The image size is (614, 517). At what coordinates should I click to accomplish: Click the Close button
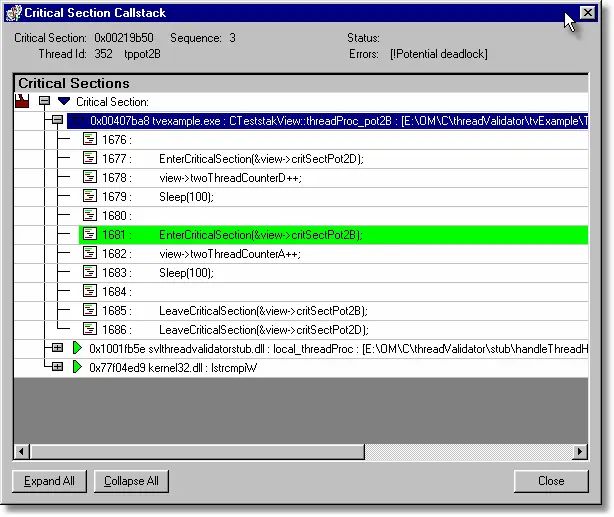coord(551,481)
